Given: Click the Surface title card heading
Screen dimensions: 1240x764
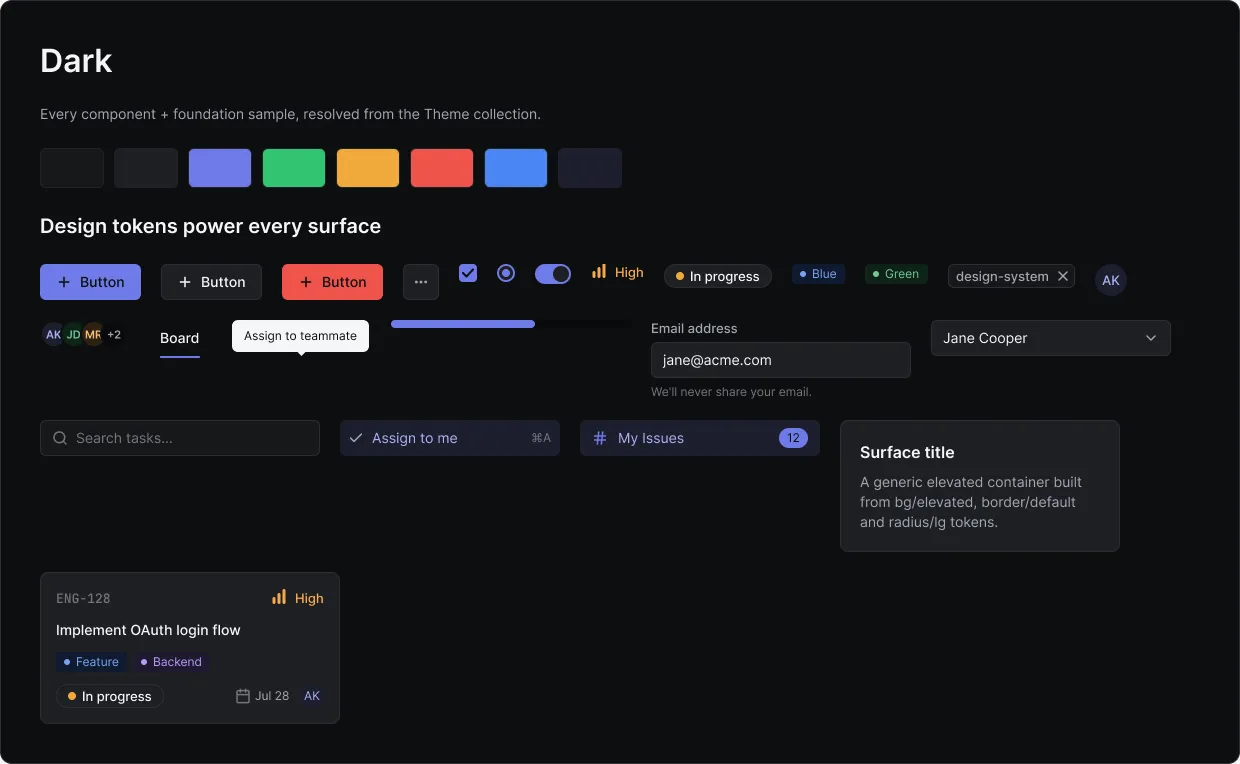Looking at the screenshot, I should 907,452.
